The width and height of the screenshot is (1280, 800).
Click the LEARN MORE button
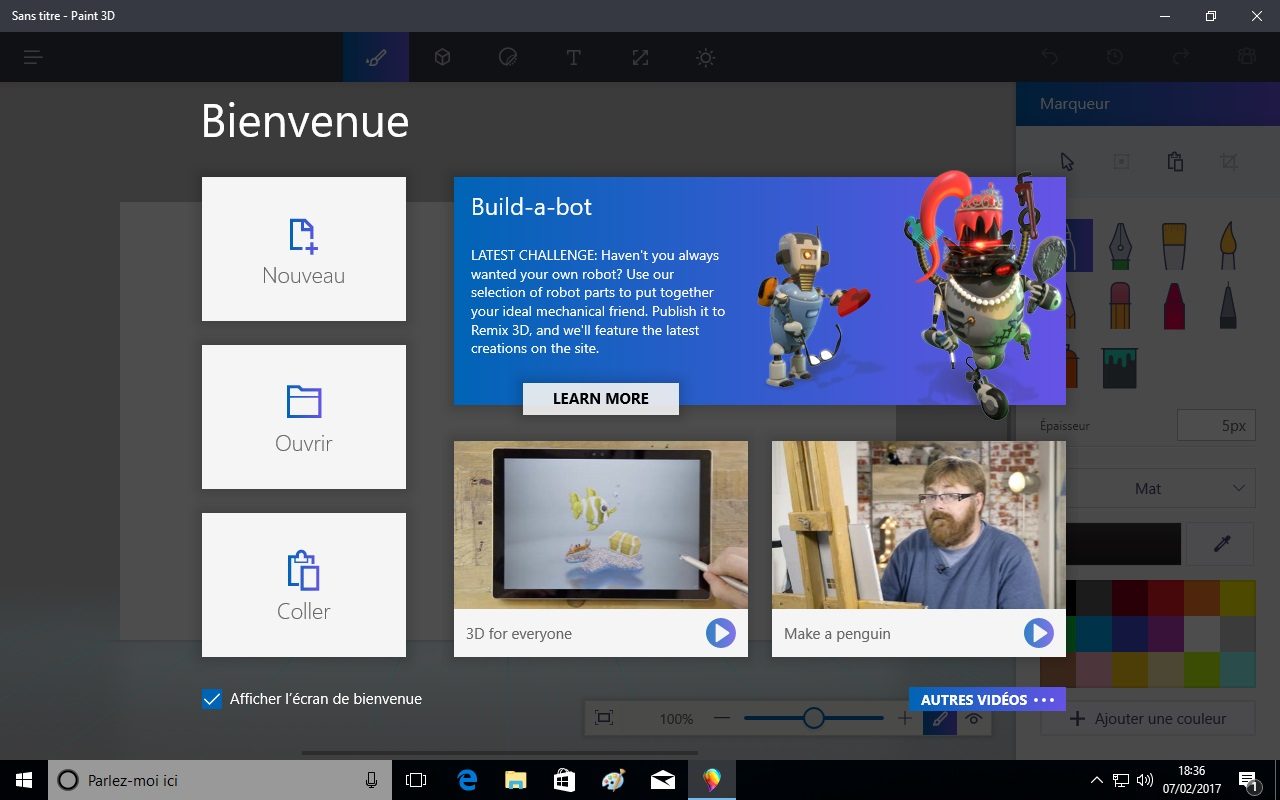click(x=600, y=398)
